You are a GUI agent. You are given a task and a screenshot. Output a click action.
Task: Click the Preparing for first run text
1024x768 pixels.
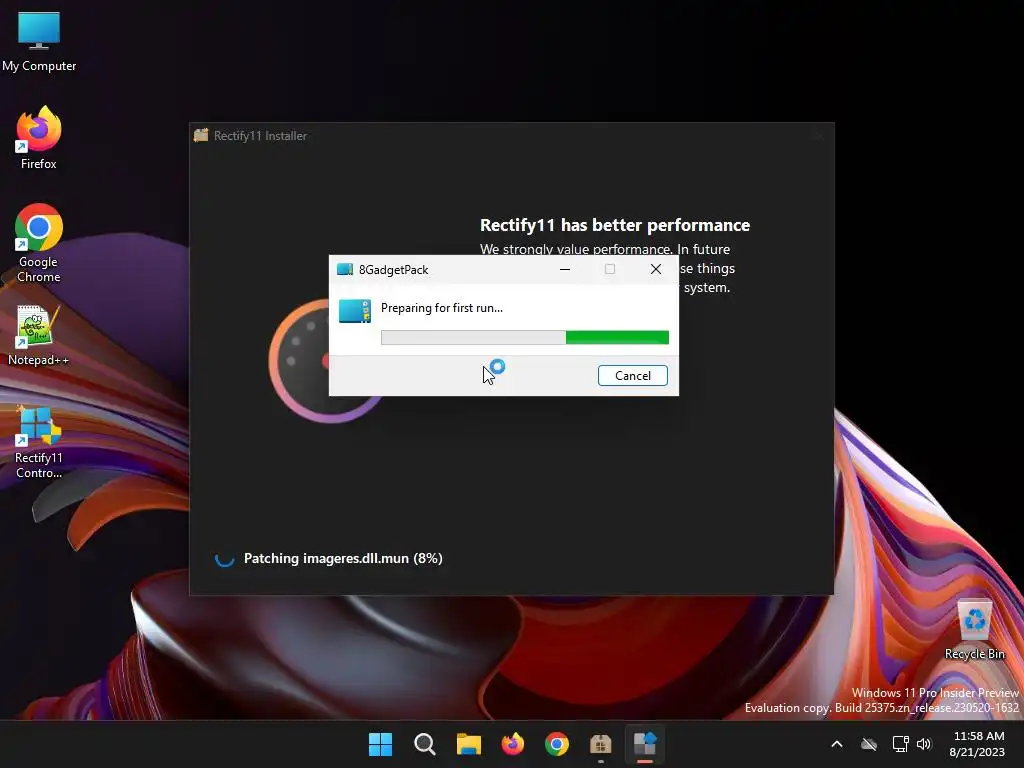(441, 308)
